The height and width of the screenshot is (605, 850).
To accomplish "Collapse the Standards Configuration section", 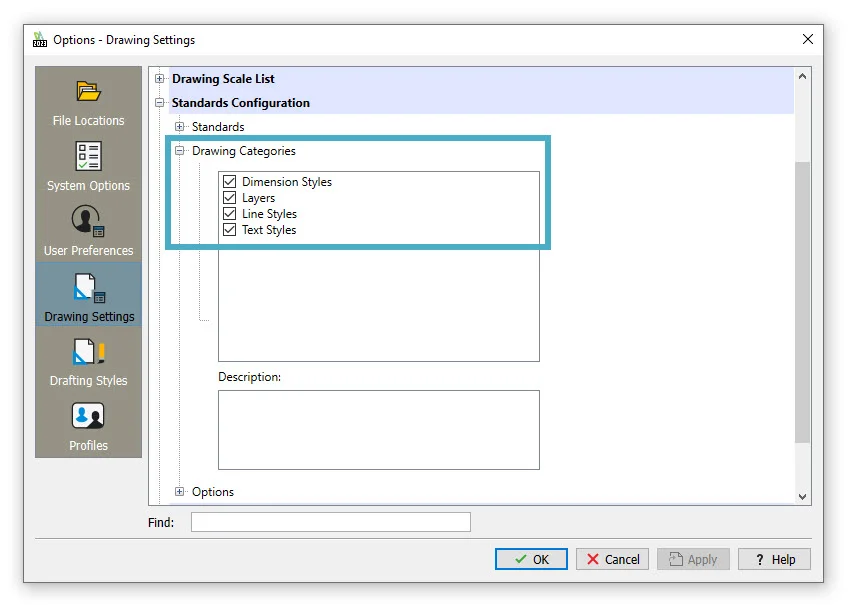I will tap(160, 103).
